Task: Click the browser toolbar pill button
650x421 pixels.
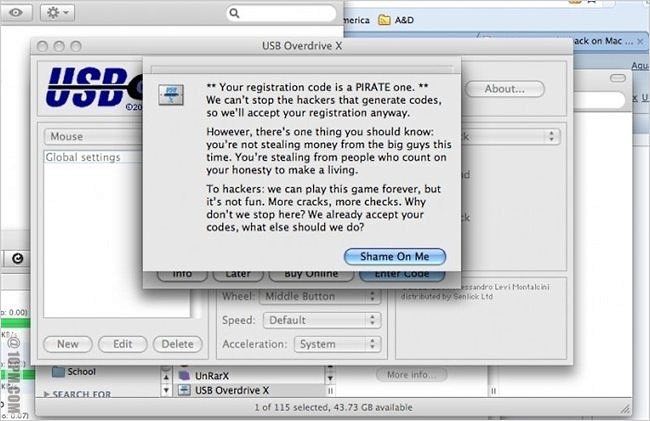Action: point(618,78)
